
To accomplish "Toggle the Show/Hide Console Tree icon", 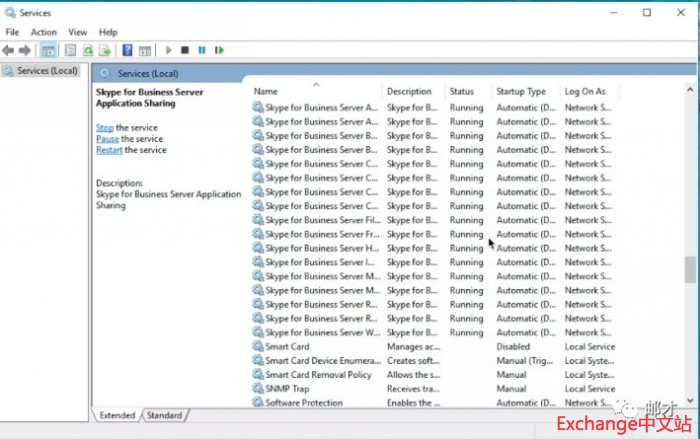I will pyautogui.click(x=48, y=50).
